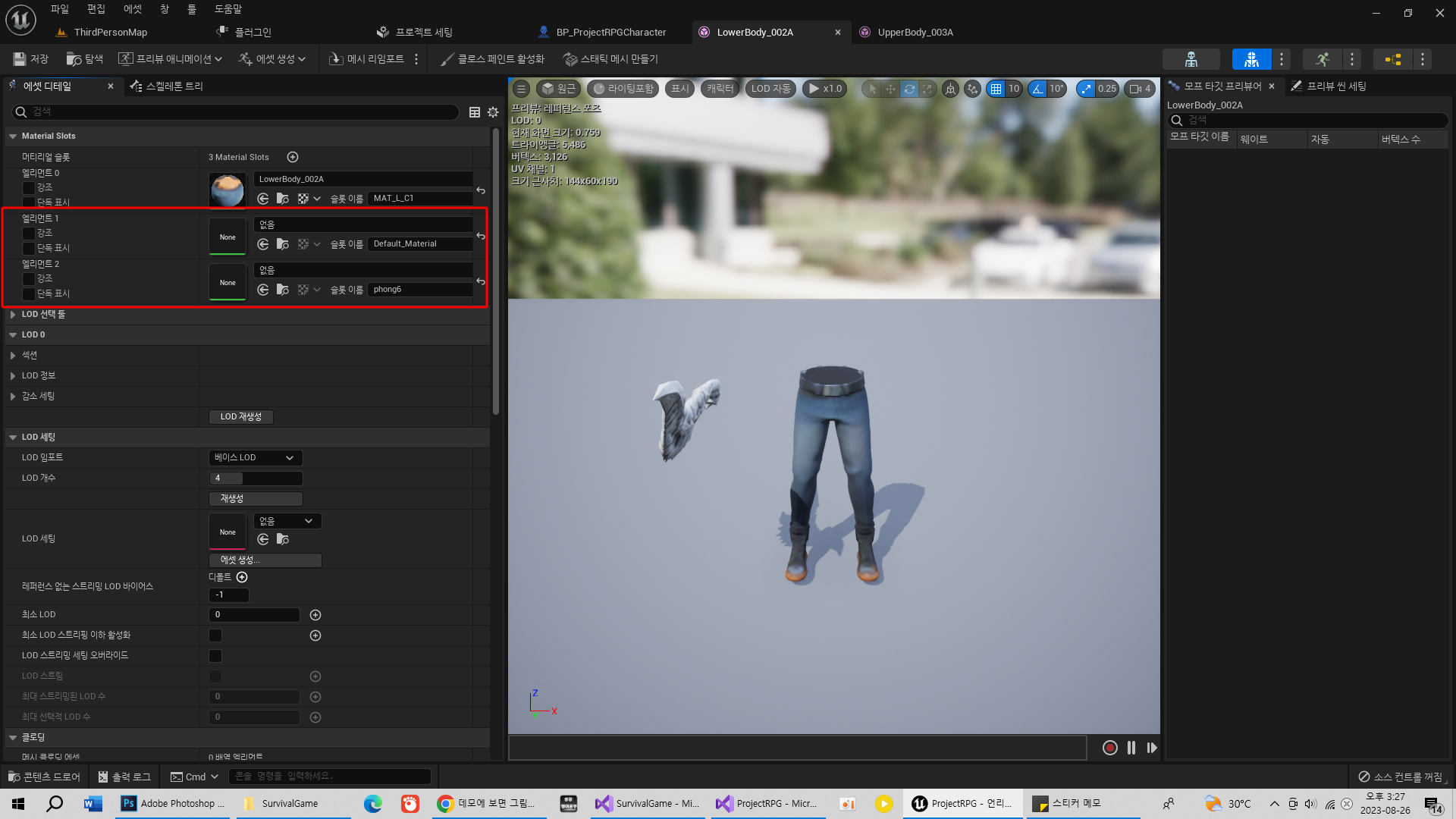The width and height of the screenshot is (1456, 819).
Task: Expand the 섹션 row
Action: point(13,355)
